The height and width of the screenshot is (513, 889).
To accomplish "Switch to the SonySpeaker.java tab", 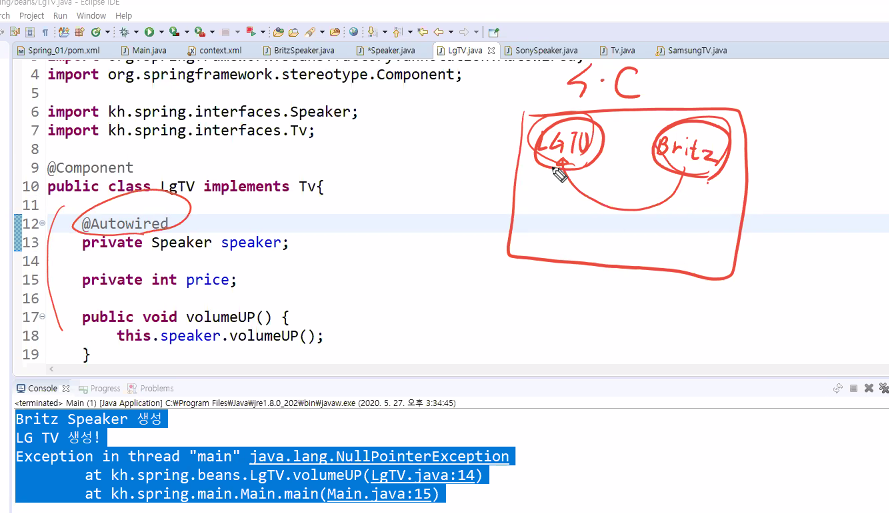I will click(x=541, y=50).
